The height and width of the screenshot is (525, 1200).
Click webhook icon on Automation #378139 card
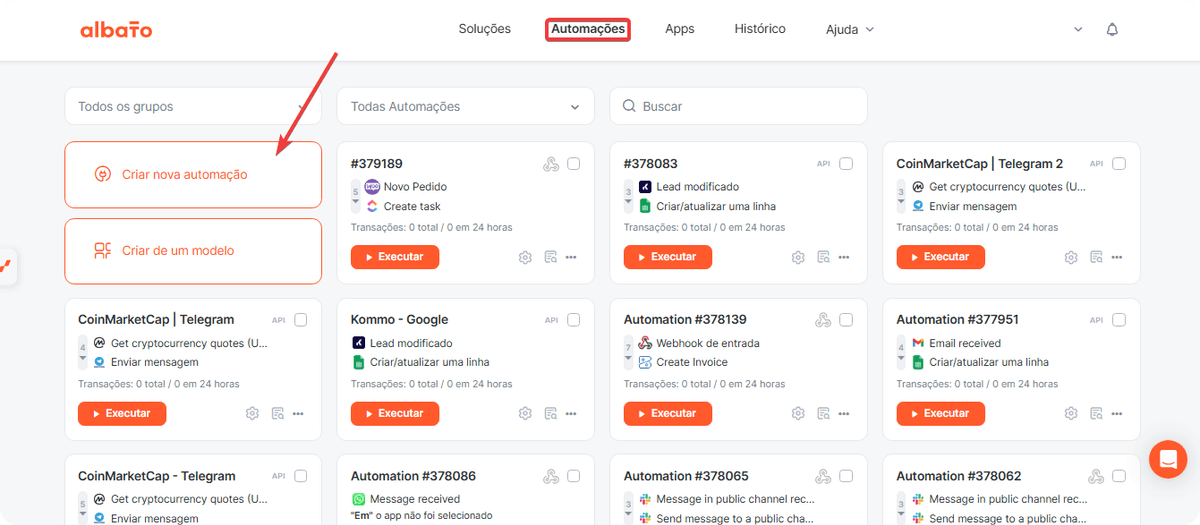822,320
